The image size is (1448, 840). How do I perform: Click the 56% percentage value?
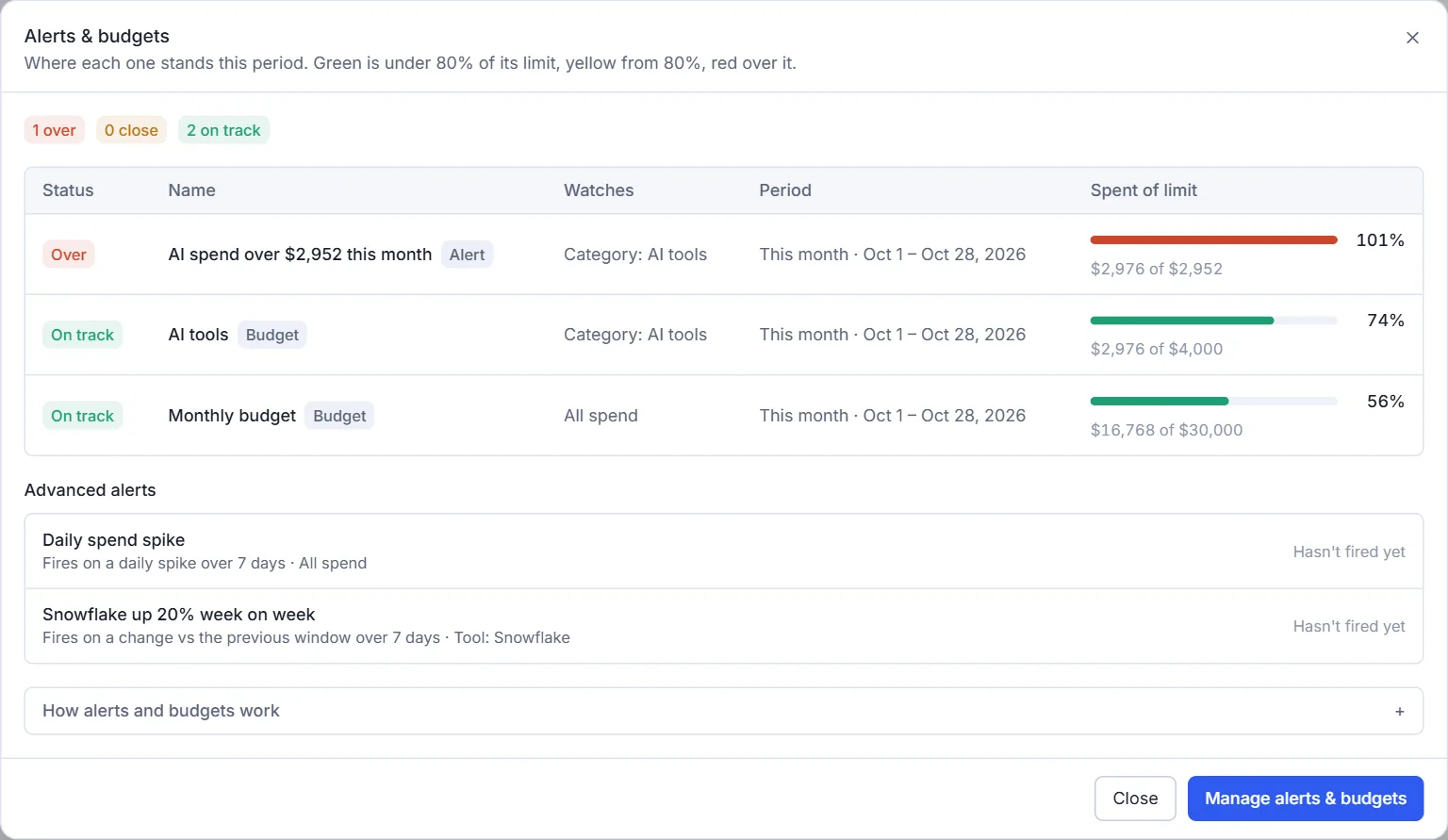[x=1386, y=402]
